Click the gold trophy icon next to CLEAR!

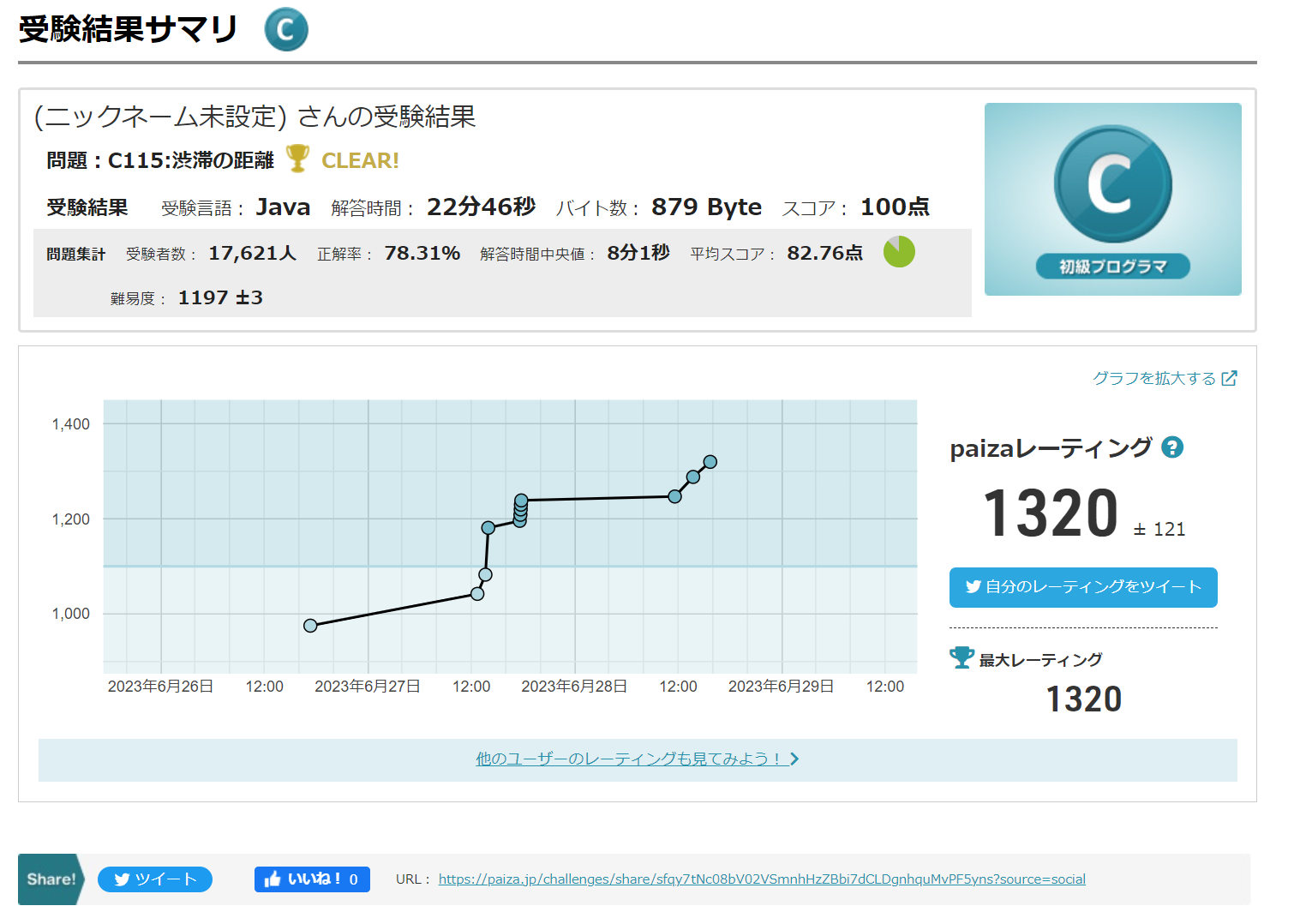pyautogui.click(x=297, y=159)
